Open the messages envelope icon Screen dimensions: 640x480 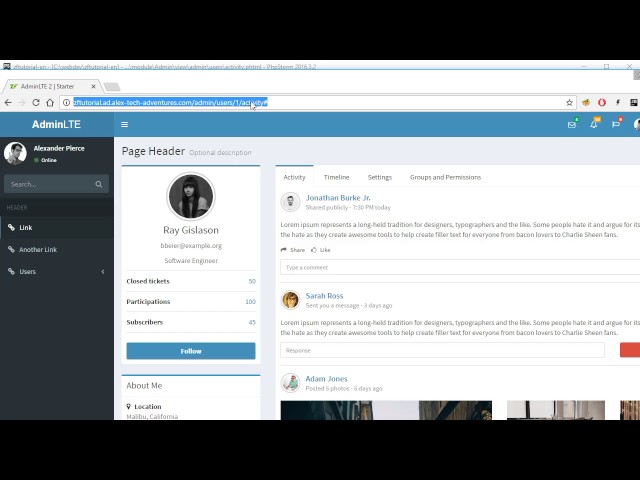(572, 124)
